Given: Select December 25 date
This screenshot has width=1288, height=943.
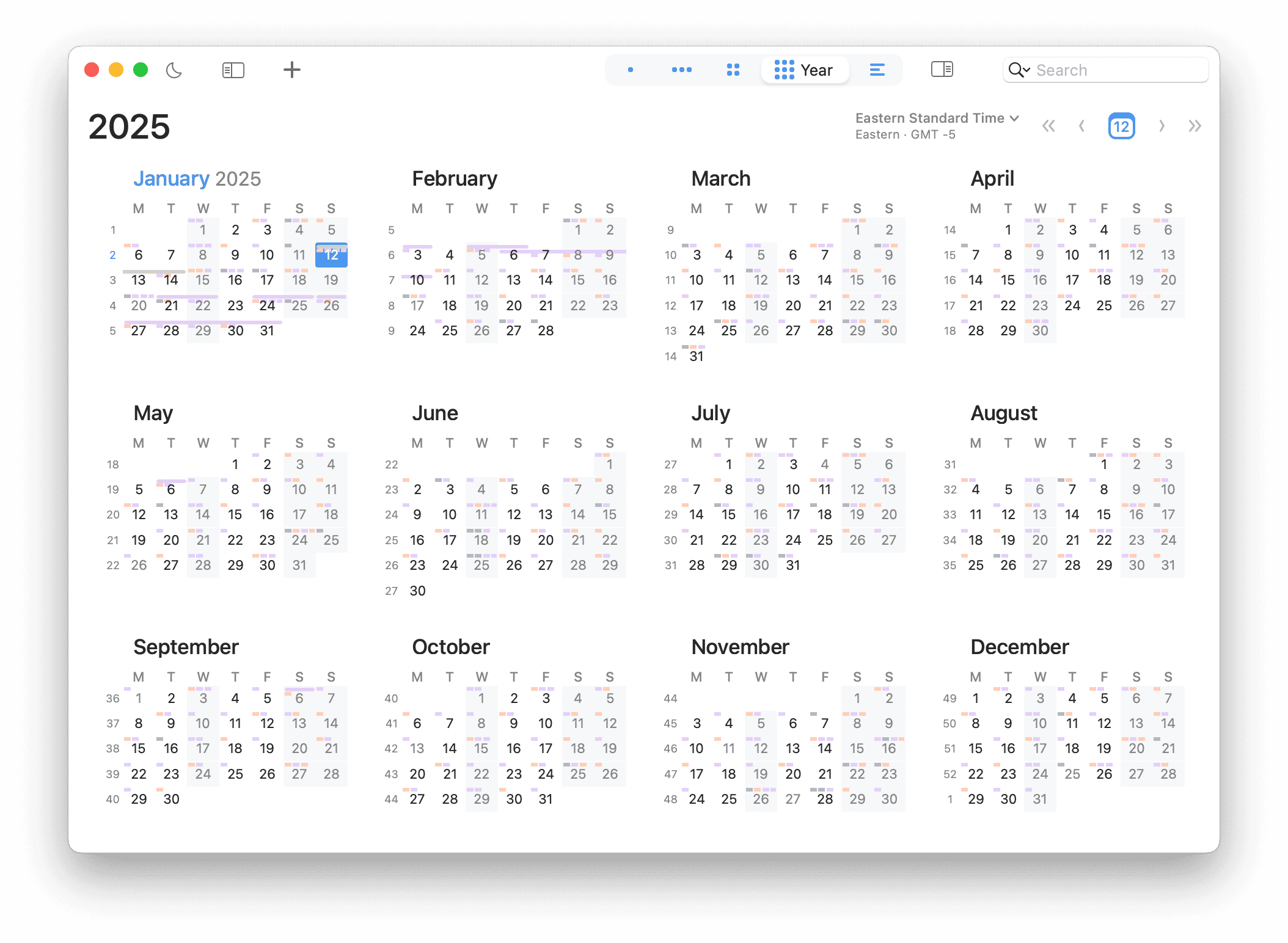Looking at the screenshot, I should (x=1072, y=774).
